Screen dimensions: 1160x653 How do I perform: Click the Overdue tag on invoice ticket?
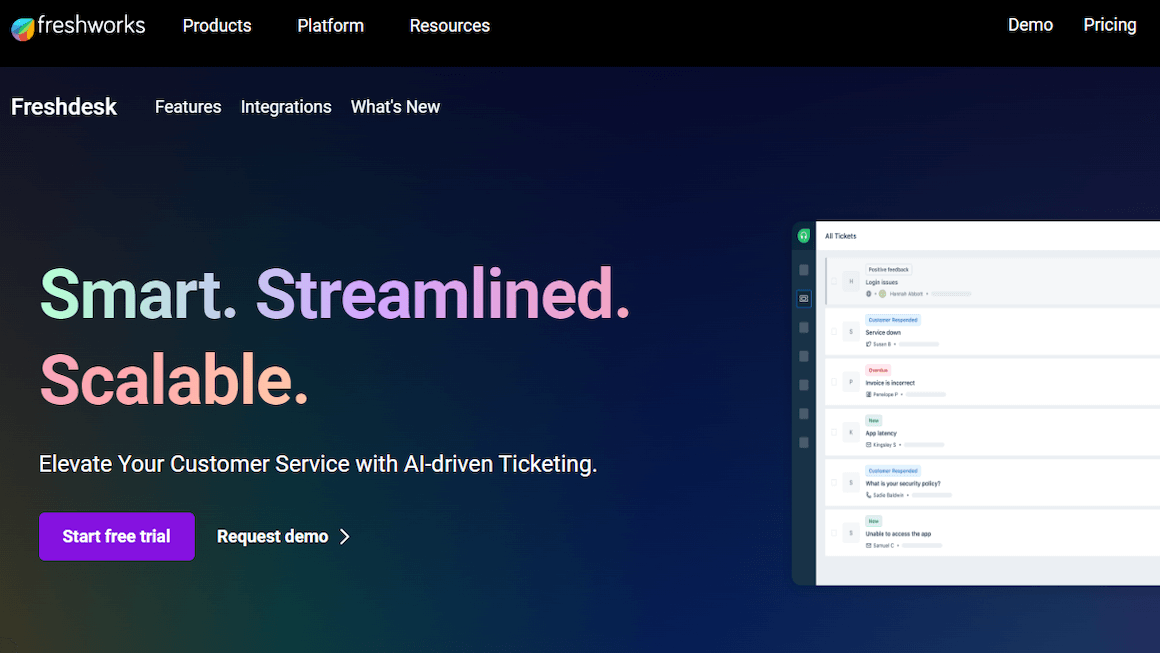click(x=878, y=371)
